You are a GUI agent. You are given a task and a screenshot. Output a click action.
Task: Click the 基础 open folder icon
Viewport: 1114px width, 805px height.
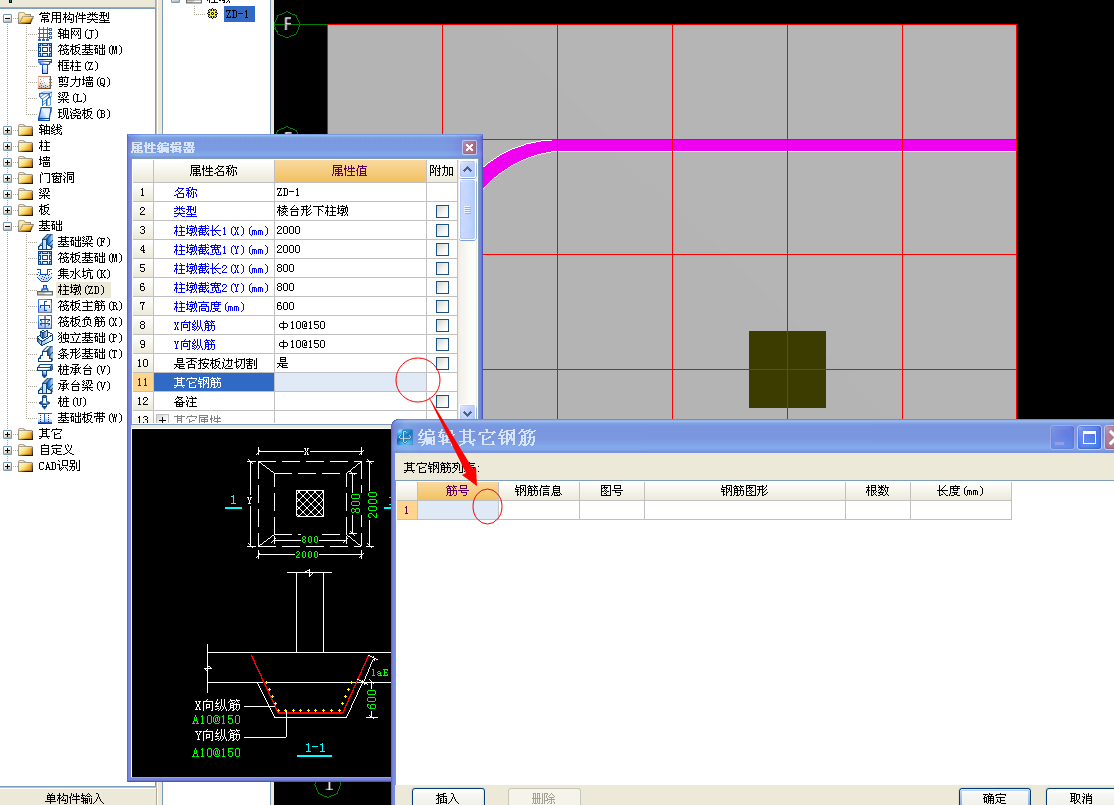26,226
